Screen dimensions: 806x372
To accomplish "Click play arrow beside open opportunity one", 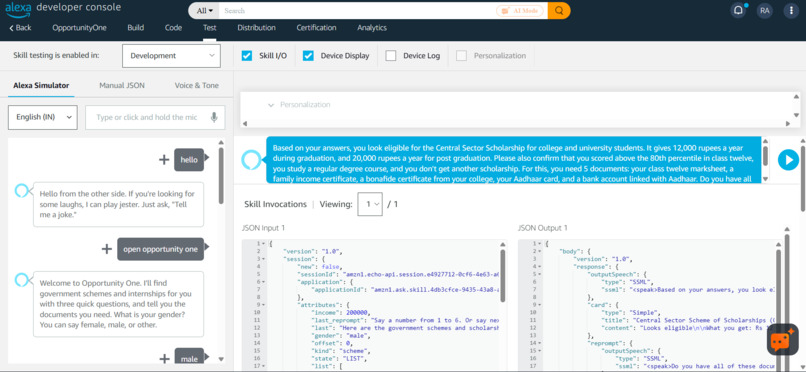I will pos(208,247).
